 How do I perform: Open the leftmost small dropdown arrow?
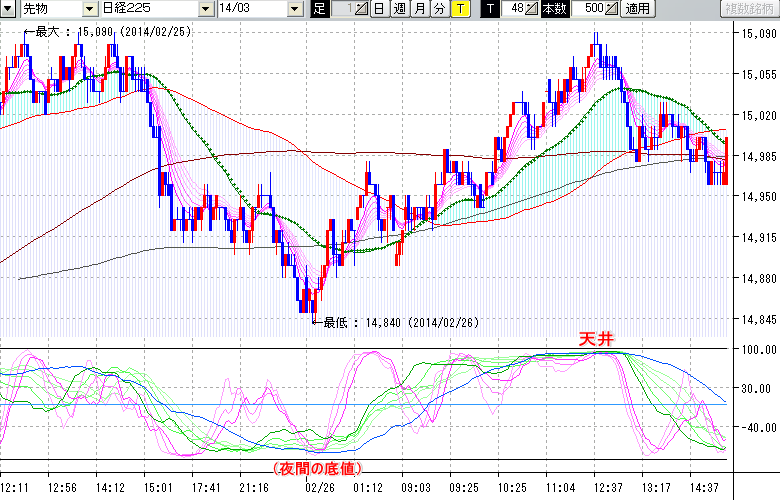[x=9, y=9]
